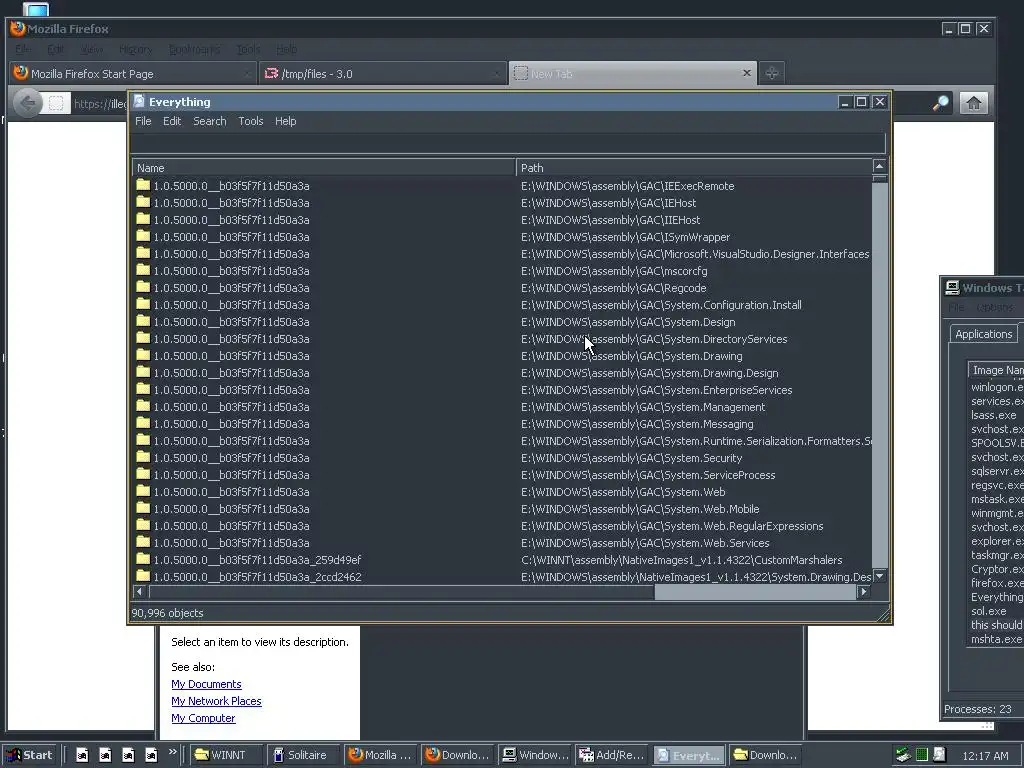Click the magnifier search icon in Firefox toolbar
1024x768 pixels.
point(940,103)
